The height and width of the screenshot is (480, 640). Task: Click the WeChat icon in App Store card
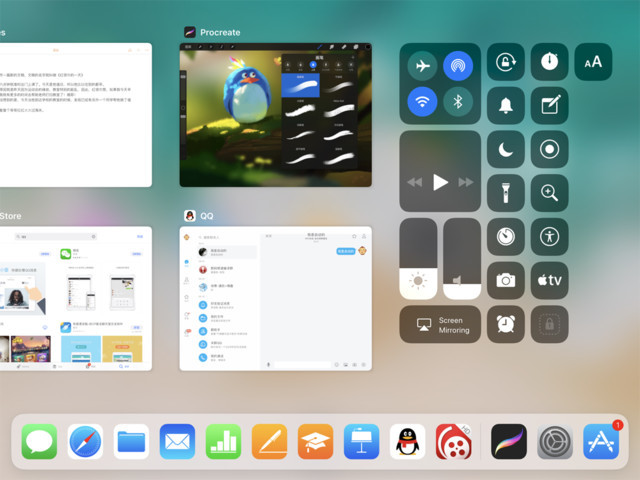point(66,254)
